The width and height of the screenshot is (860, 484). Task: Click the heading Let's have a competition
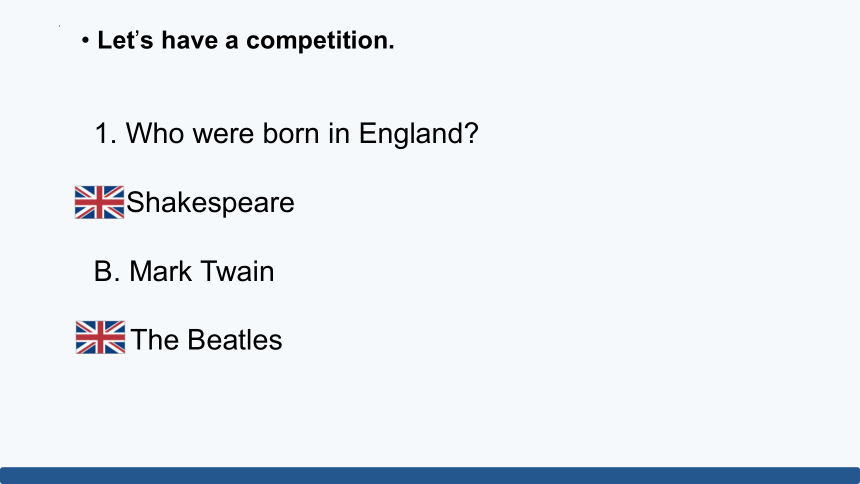pyautogui.click(x=246, y=41)
